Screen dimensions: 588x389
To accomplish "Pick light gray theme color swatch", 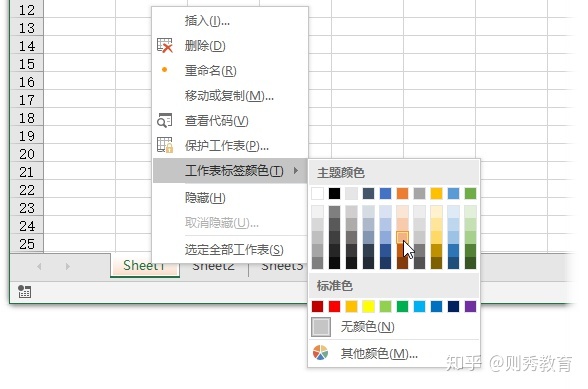I will 351,194.
